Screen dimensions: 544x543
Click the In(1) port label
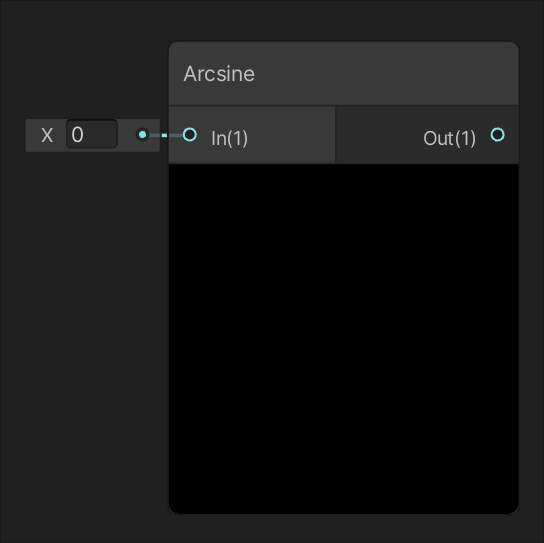pos(229,138)
